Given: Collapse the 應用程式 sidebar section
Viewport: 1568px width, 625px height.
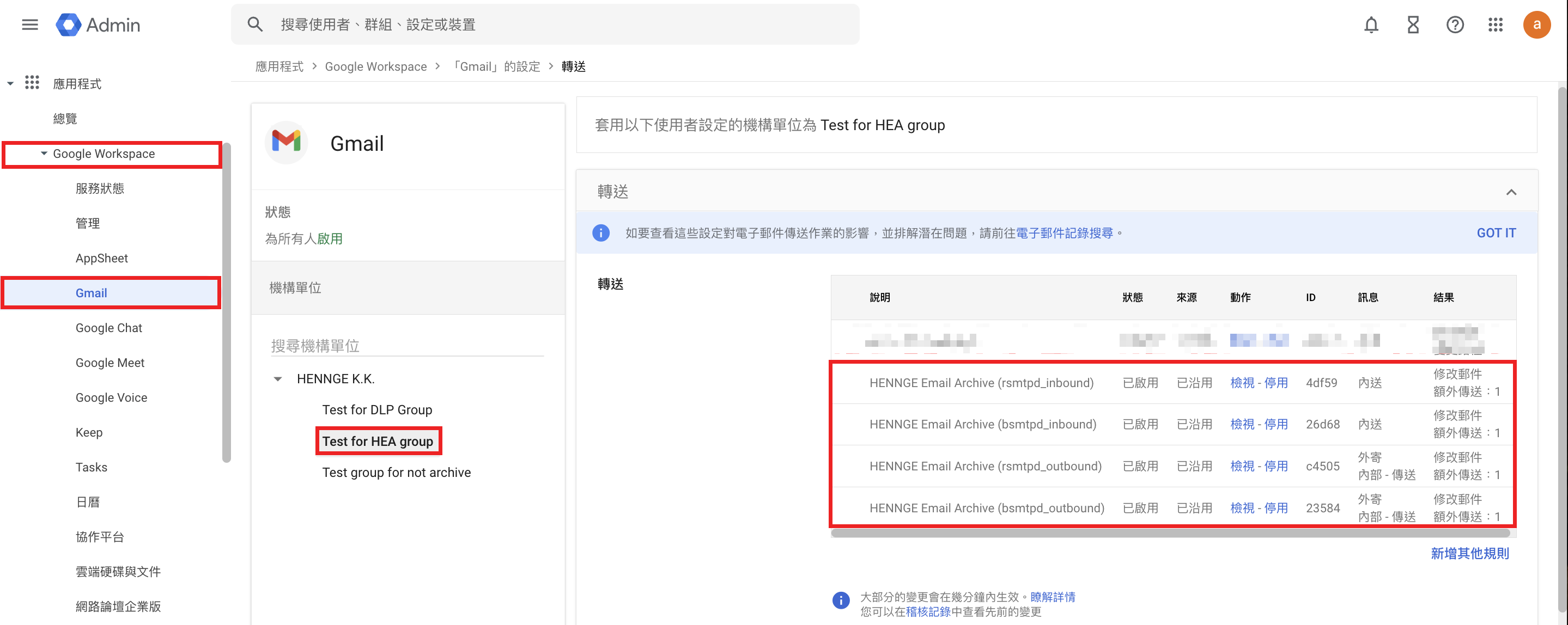Looking at the screenshot, I should (x=10, y=83).
